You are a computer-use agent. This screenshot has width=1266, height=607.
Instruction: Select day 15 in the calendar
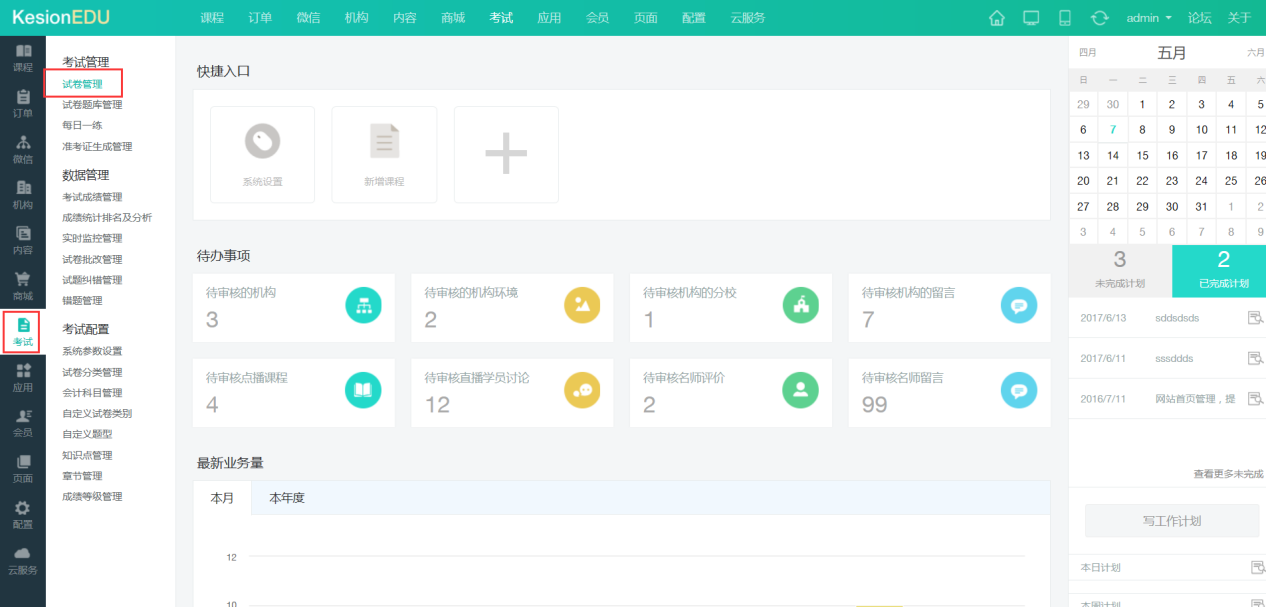[x=1142, y=156]
